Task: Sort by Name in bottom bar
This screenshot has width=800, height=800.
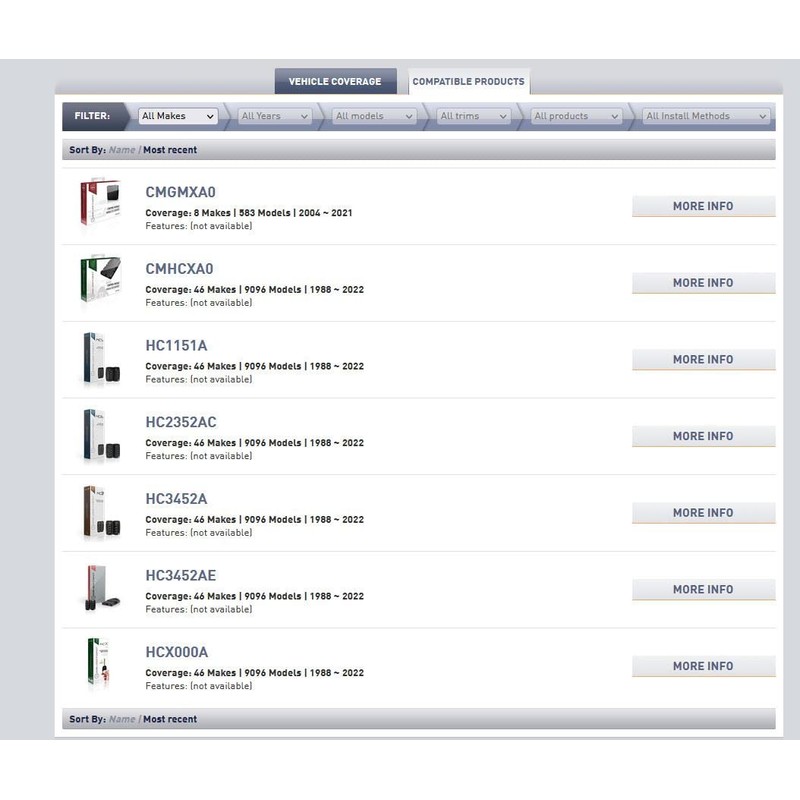Action: [x=122, y=719]
